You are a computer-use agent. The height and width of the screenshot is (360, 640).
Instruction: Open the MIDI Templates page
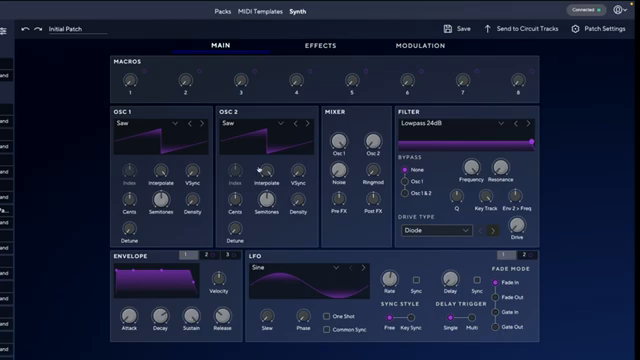click(x=260, y=11)
